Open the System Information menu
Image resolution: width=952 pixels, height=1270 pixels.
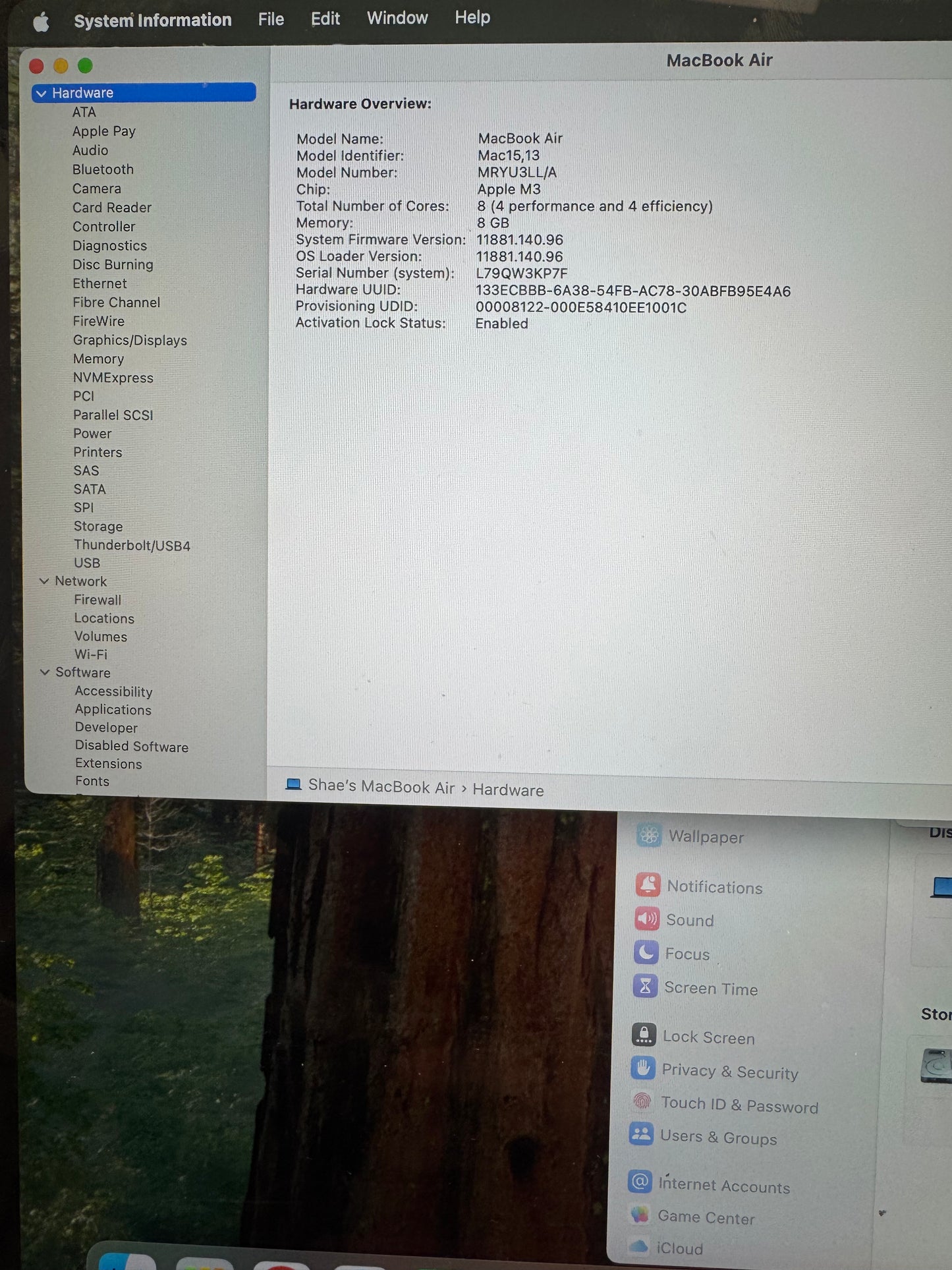tap(153, 20)
